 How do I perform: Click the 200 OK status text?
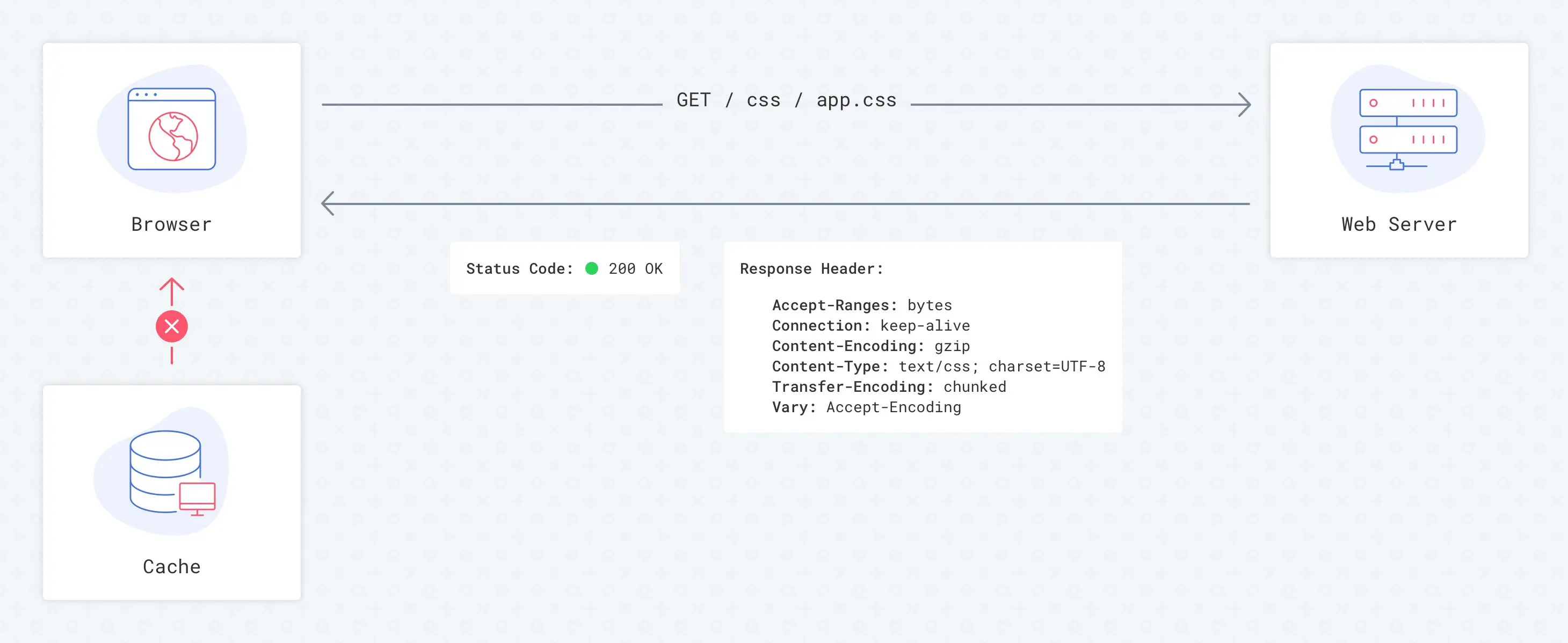(635, 268)
